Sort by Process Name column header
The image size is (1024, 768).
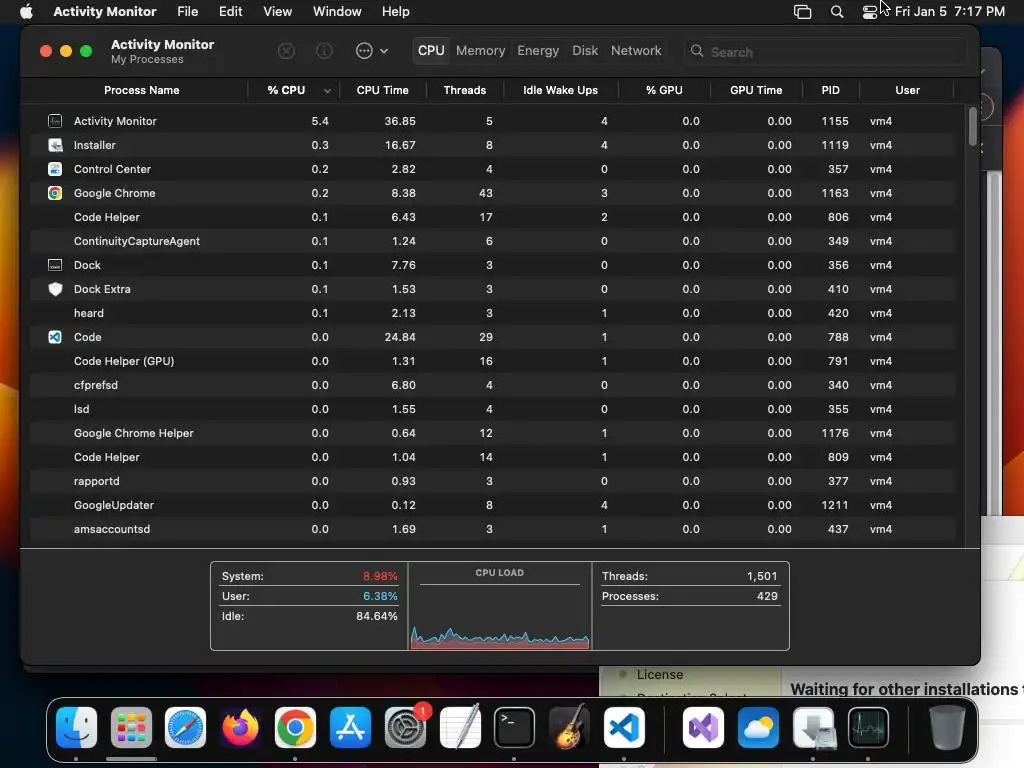142,90
